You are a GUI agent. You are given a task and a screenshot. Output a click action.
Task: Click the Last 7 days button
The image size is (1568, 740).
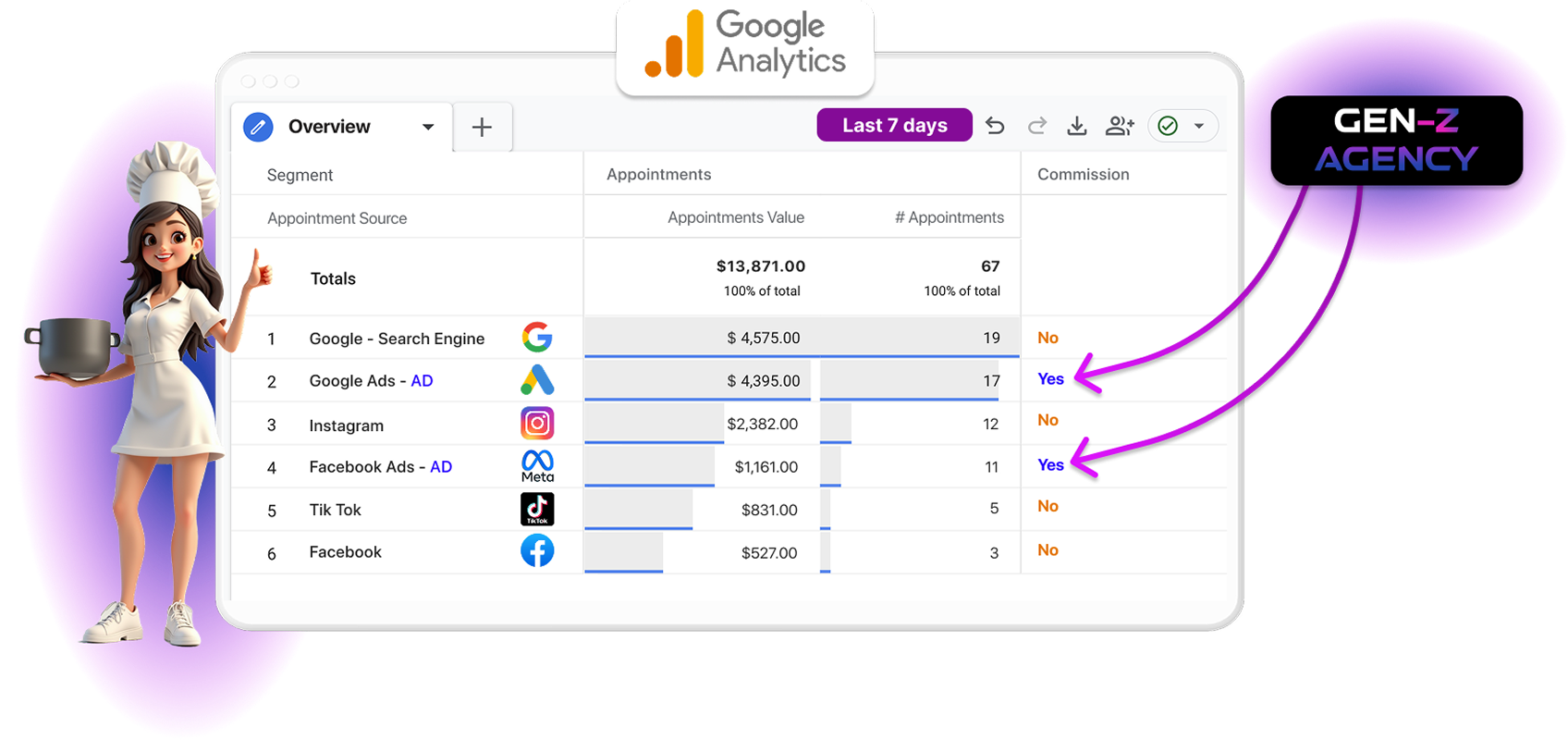894,125
